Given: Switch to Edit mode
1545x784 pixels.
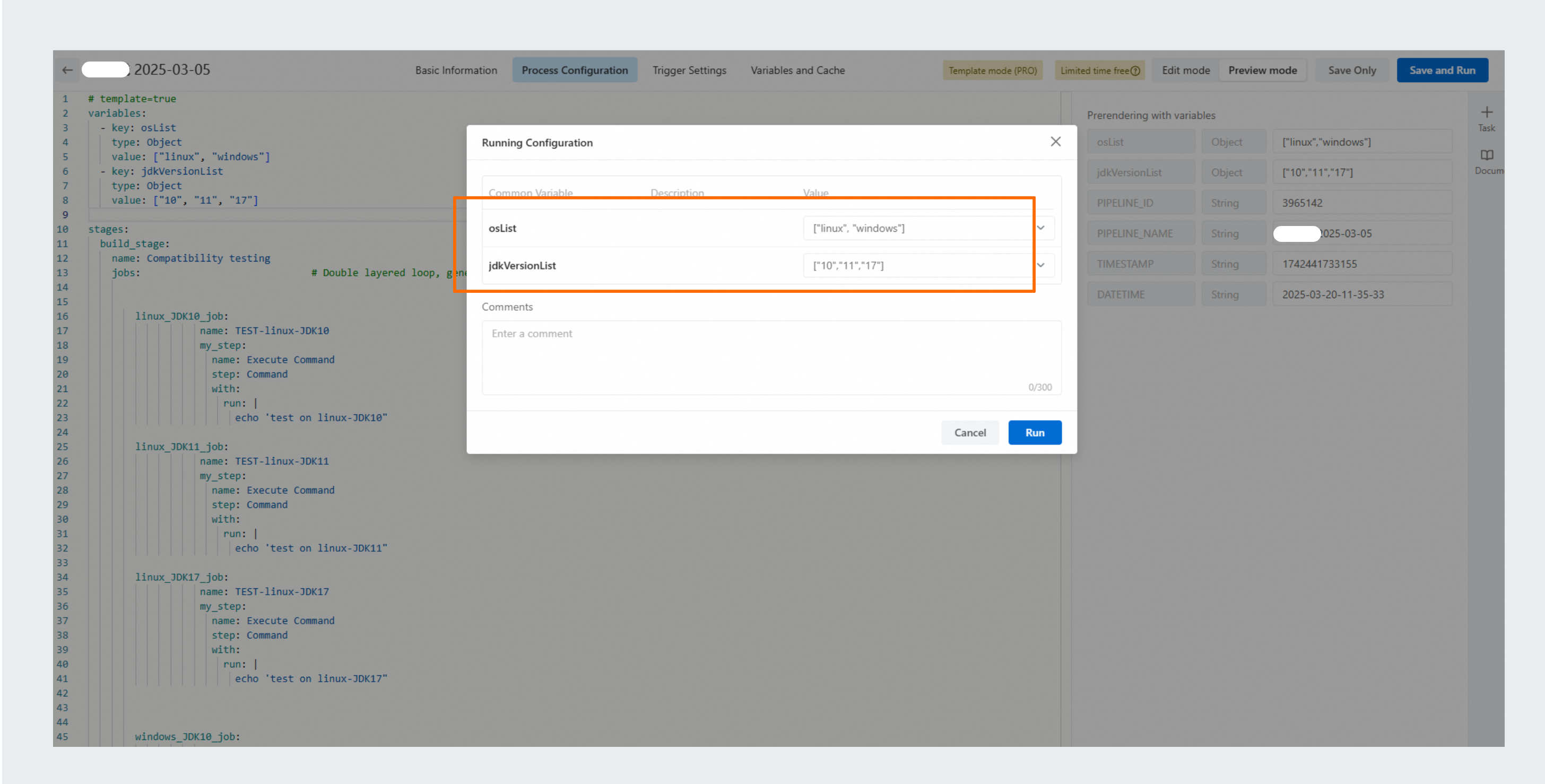Looking at the screenshot, I should (1186, 70).
